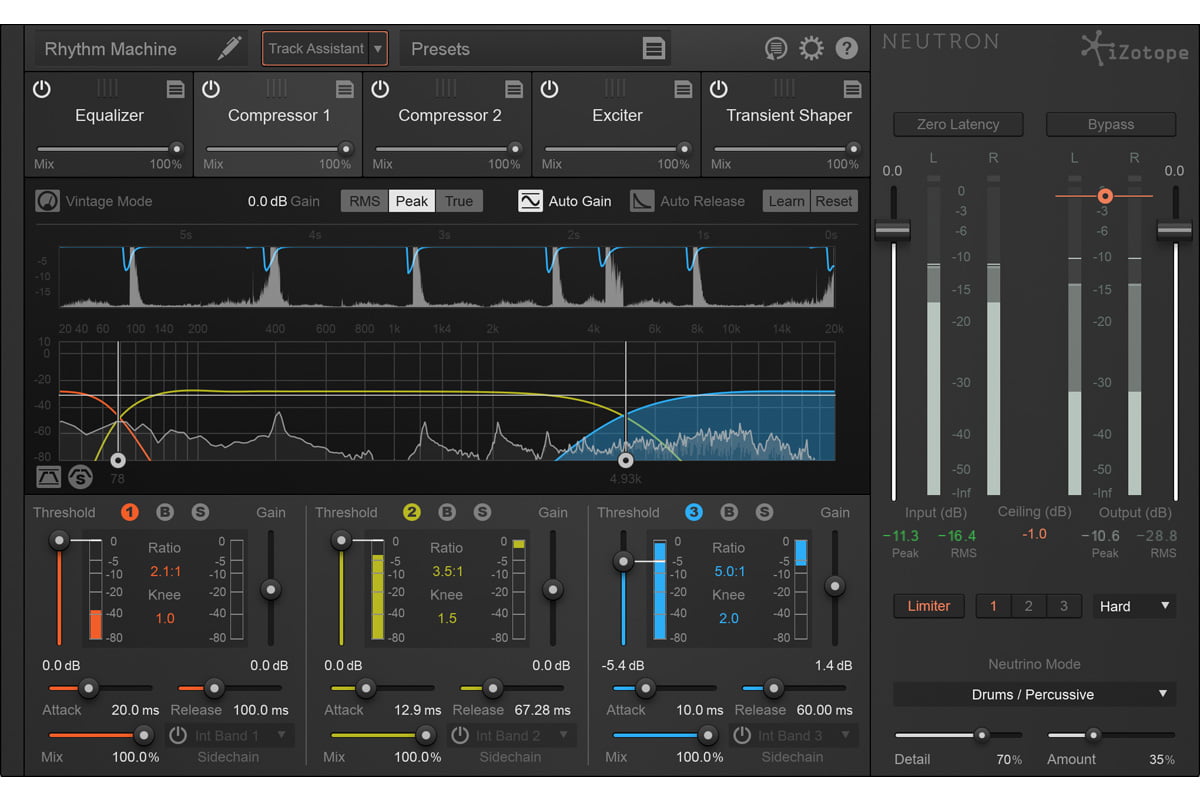Toggle Exciter module power

pyautogui.click(x=549, y=89)
